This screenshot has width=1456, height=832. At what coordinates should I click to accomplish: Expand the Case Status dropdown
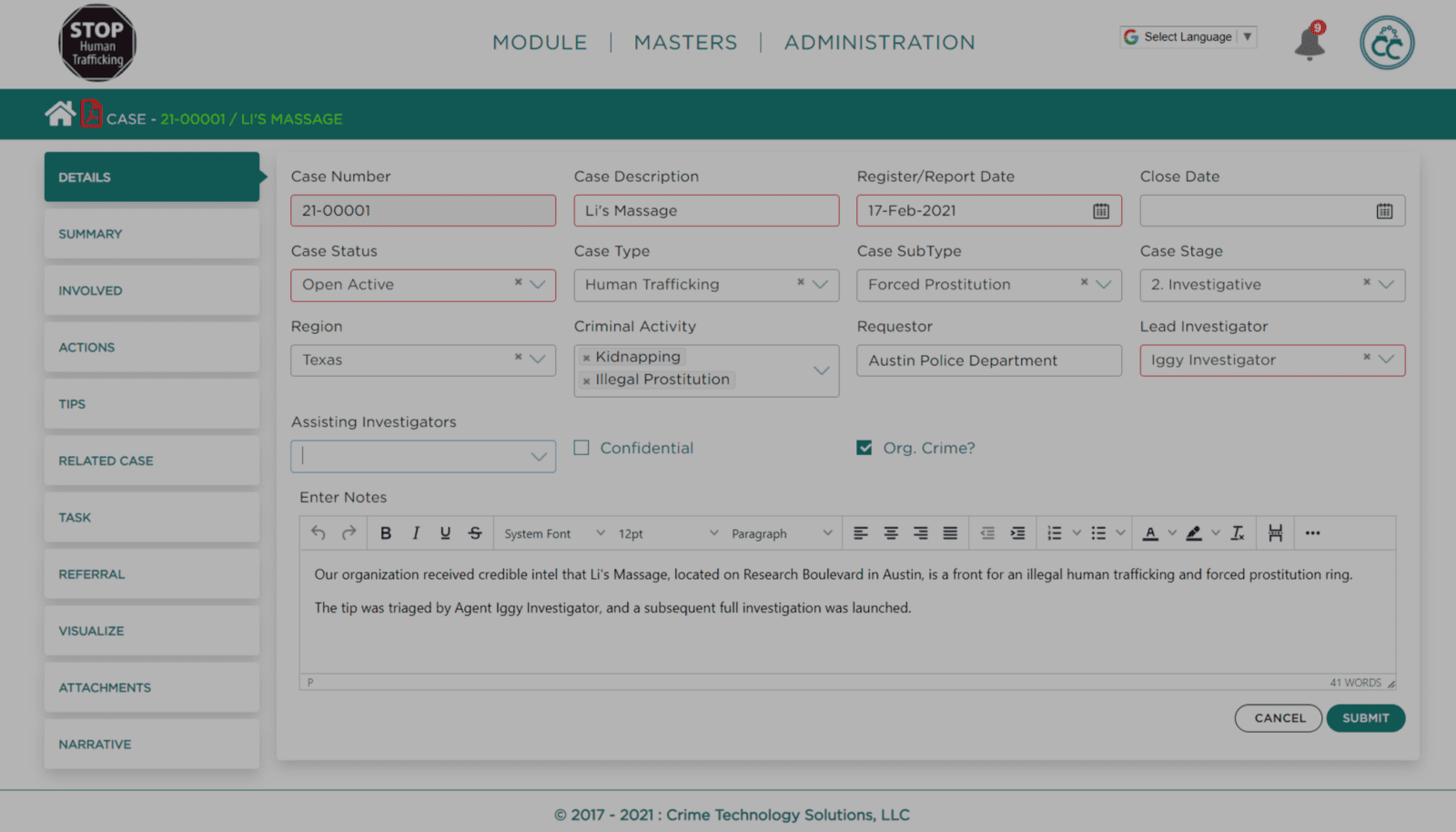point(538,285)
